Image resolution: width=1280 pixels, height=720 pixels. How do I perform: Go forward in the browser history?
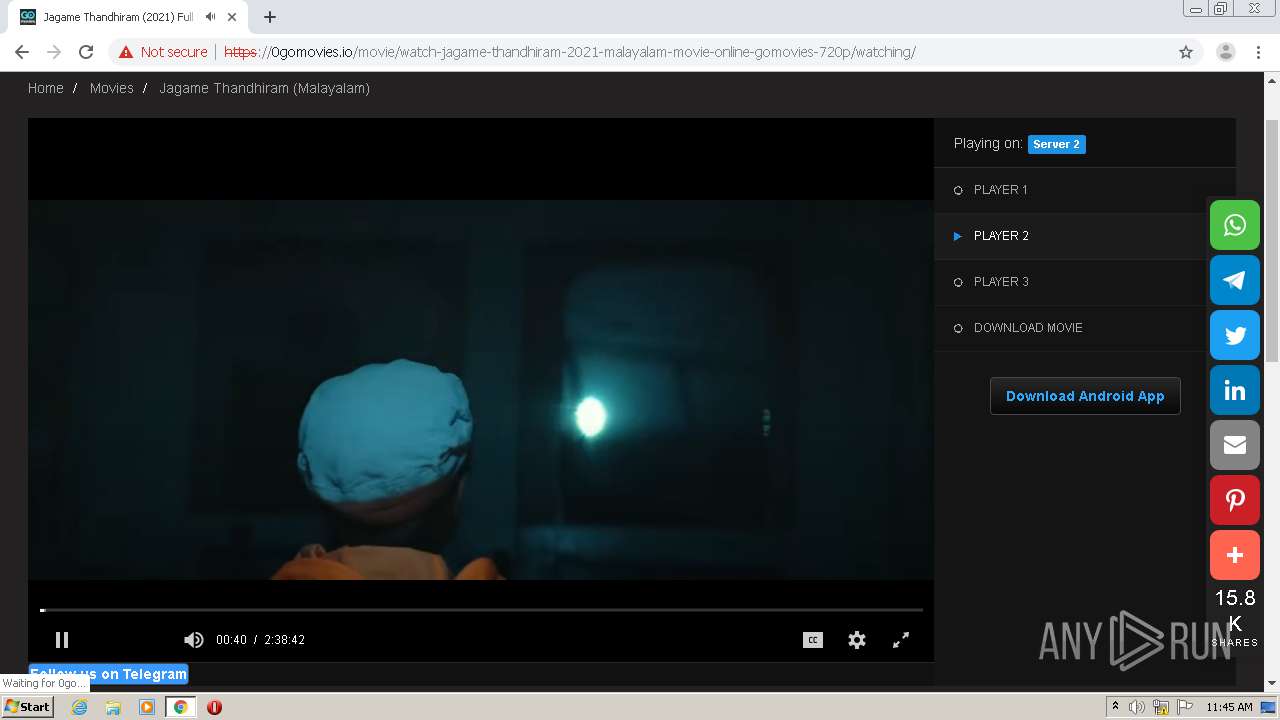54,52
